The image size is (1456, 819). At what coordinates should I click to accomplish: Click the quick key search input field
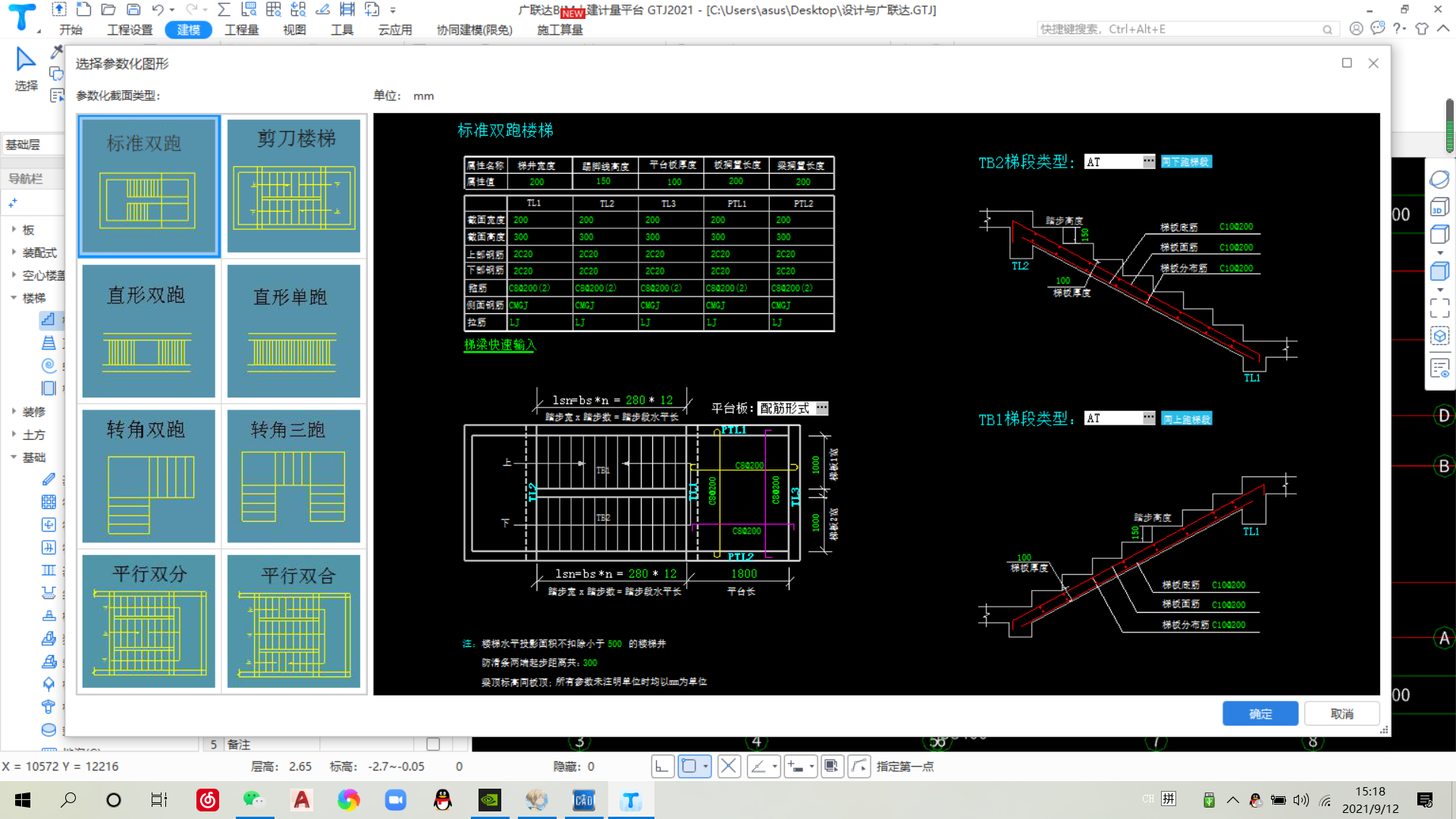click(1179, 29)
